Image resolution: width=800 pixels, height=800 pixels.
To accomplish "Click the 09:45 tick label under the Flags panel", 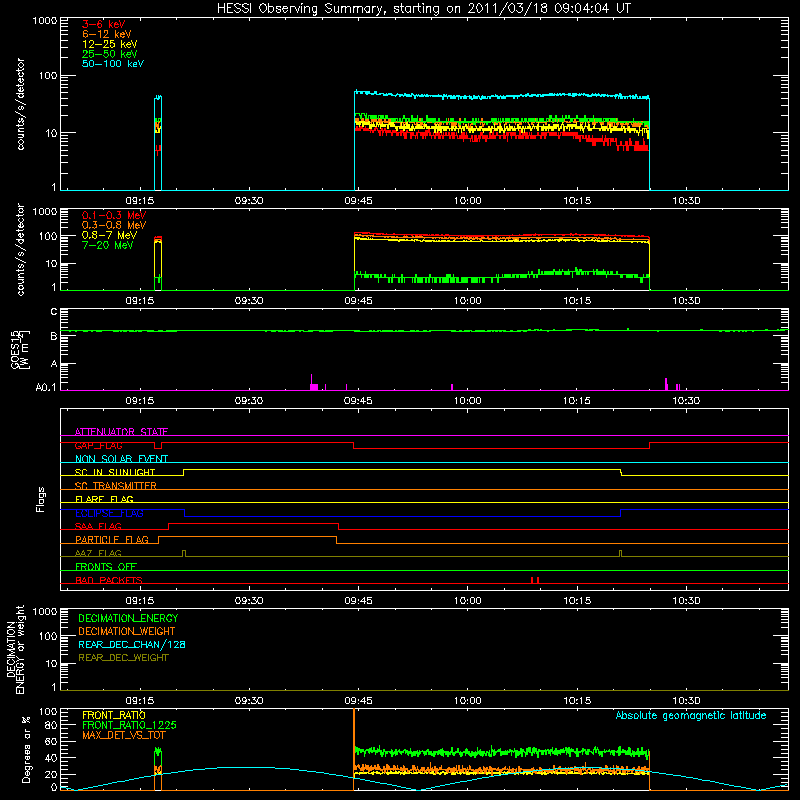I will click(358, 601).
